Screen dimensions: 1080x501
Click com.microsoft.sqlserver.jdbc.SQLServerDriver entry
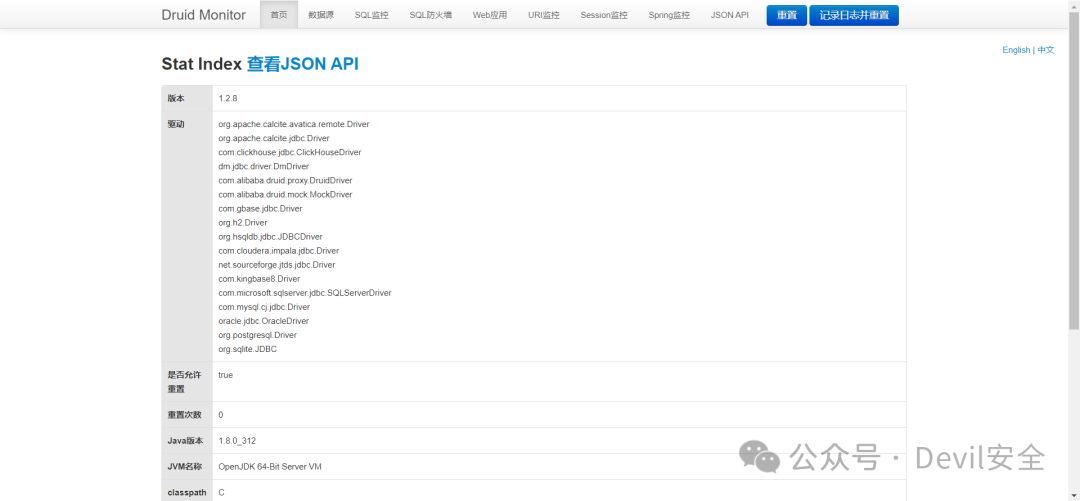coord(305,293)
